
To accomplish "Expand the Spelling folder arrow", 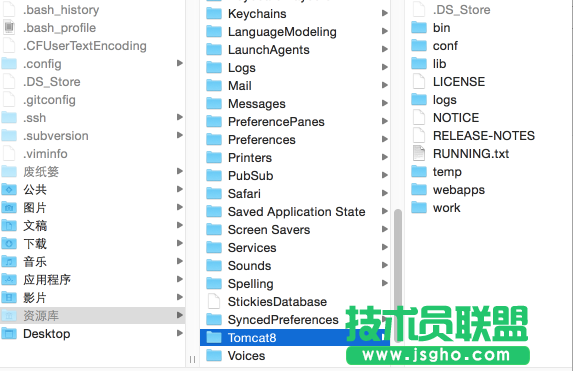I will point(384,283).
